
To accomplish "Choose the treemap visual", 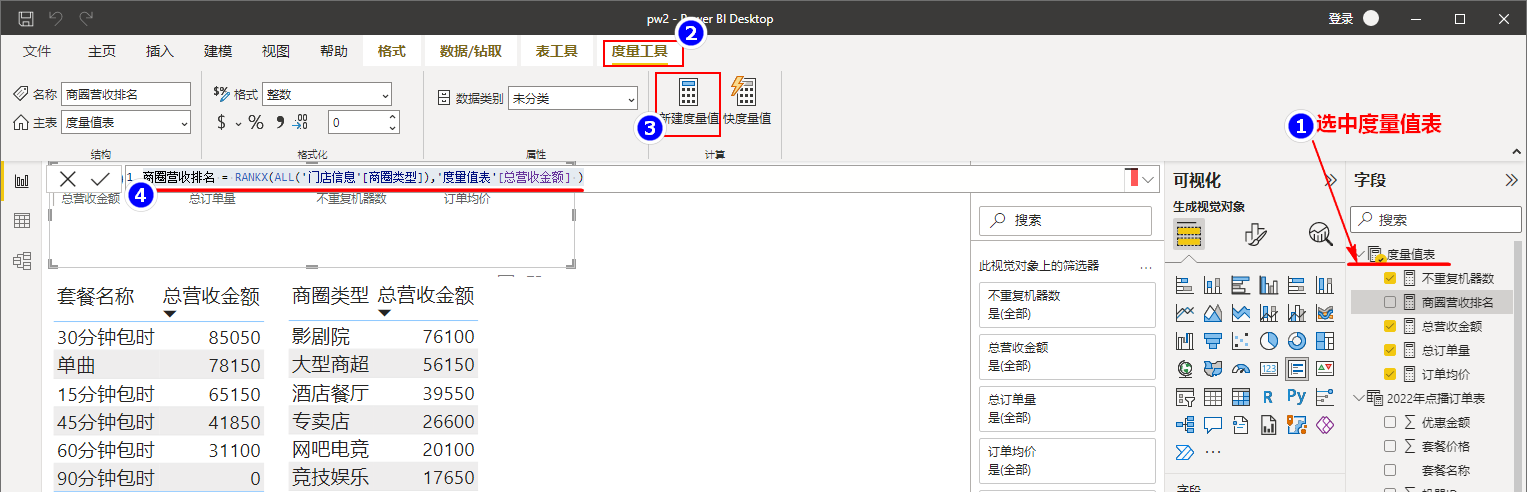I will pyautogui.click(x=1325, y=341).
